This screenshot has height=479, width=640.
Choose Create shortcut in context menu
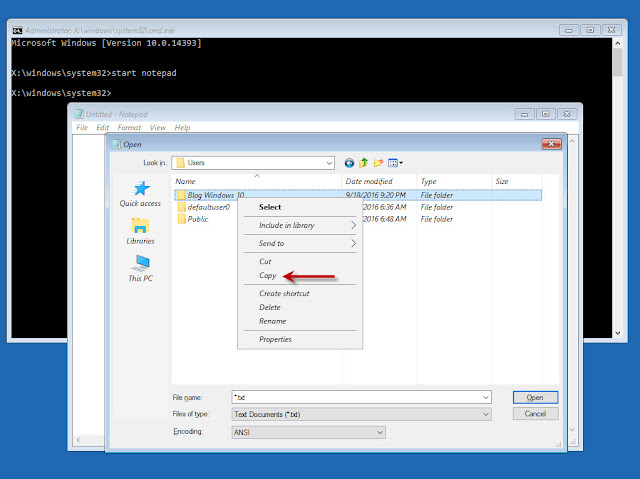click(284, 293)
